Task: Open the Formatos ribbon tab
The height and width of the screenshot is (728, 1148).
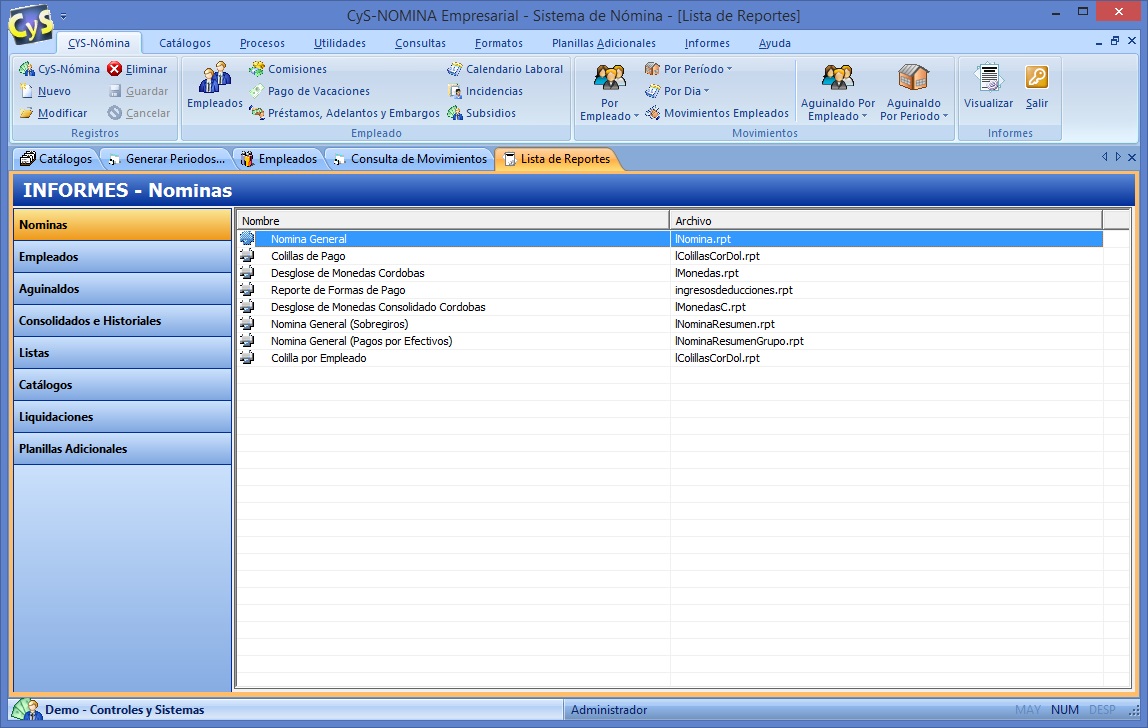Action: [499, 43]
